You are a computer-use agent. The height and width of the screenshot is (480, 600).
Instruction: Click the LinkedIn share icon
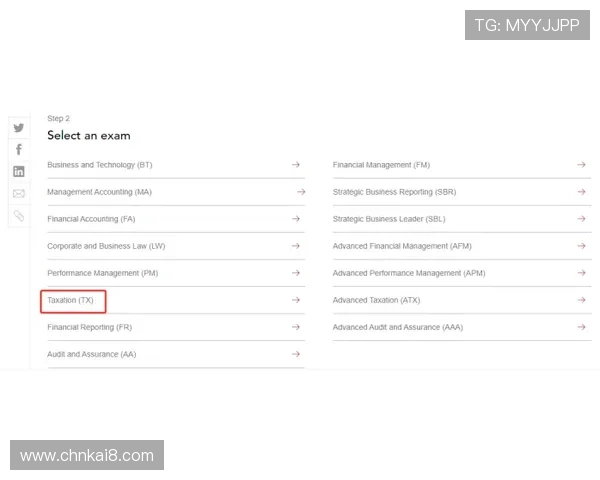[x=18, y=171]
